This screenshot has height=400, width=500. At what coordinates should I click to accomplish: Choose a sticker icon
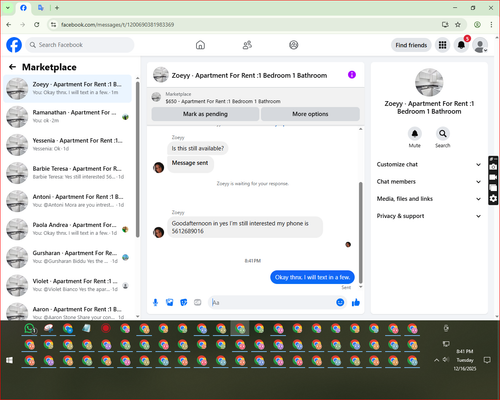pos(184,302)
